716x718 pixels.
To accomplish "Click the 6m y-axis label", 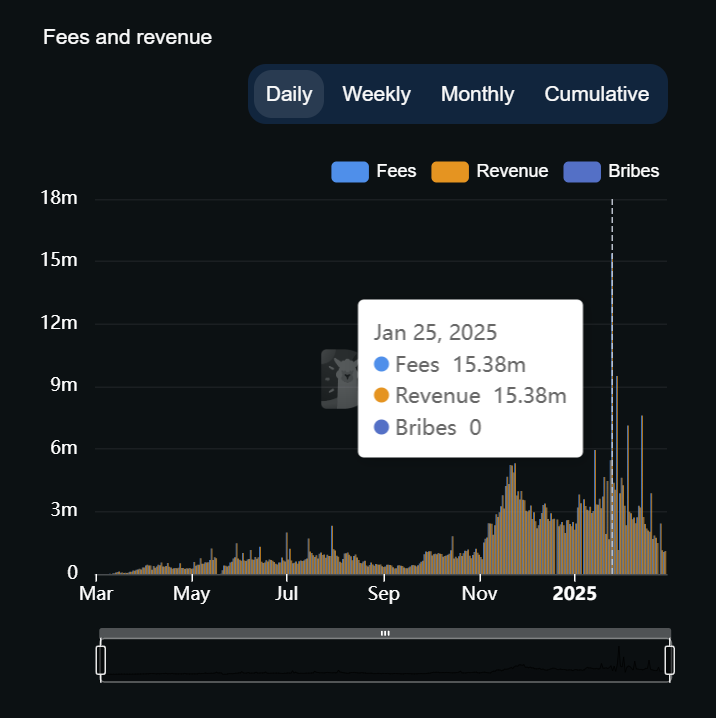I will 64,447.
